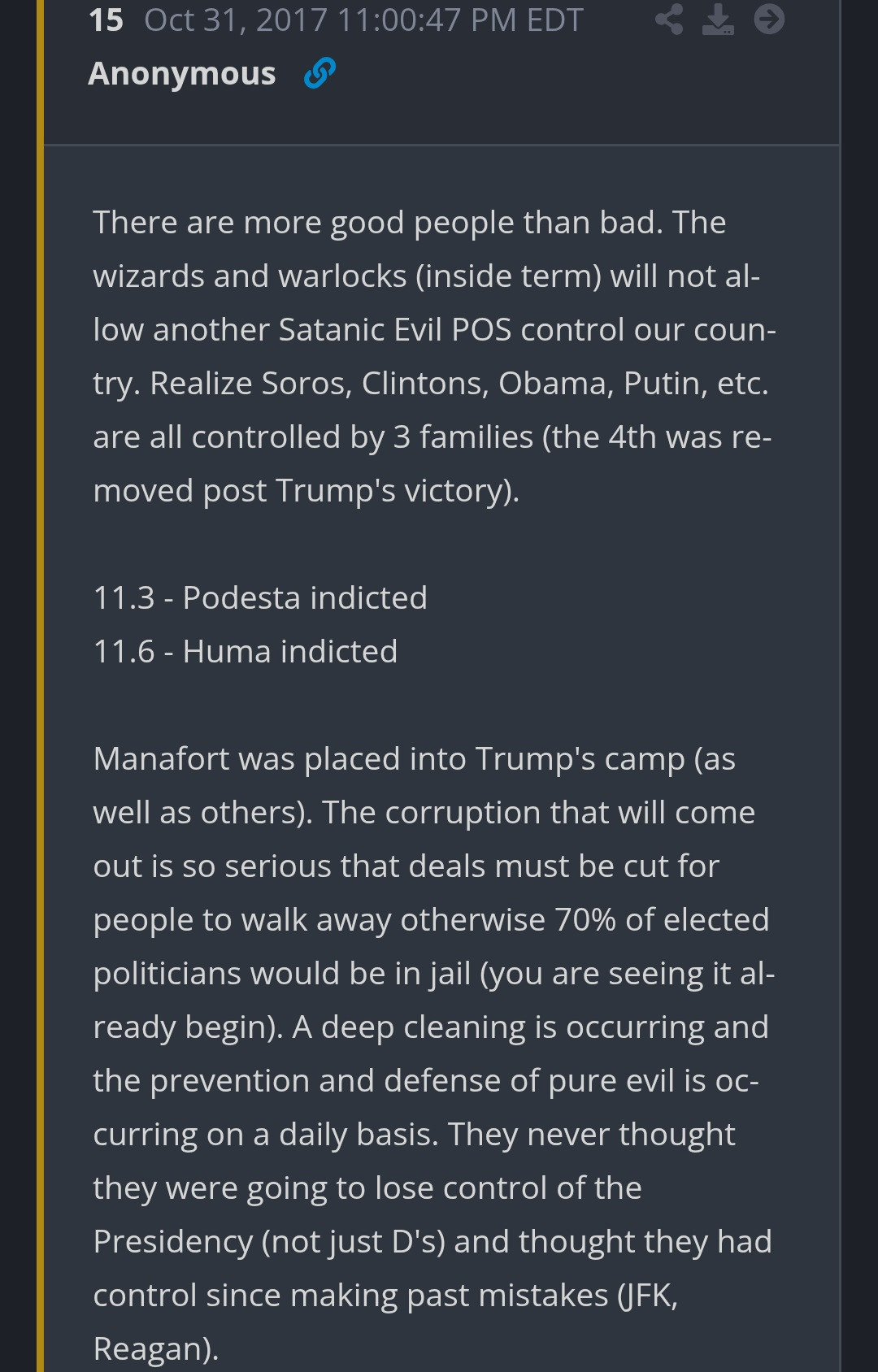Click the share icon in post header
The image size is (878, 1372).
pyautogui.click(x=669, y=20)
